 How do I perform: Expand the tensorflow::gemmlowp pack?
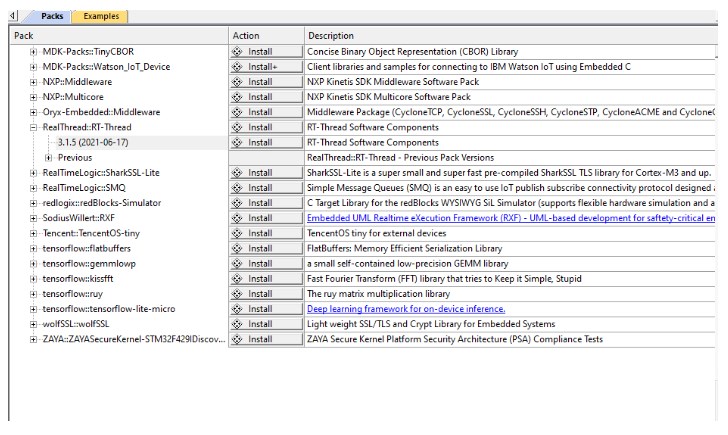(33, 264)
